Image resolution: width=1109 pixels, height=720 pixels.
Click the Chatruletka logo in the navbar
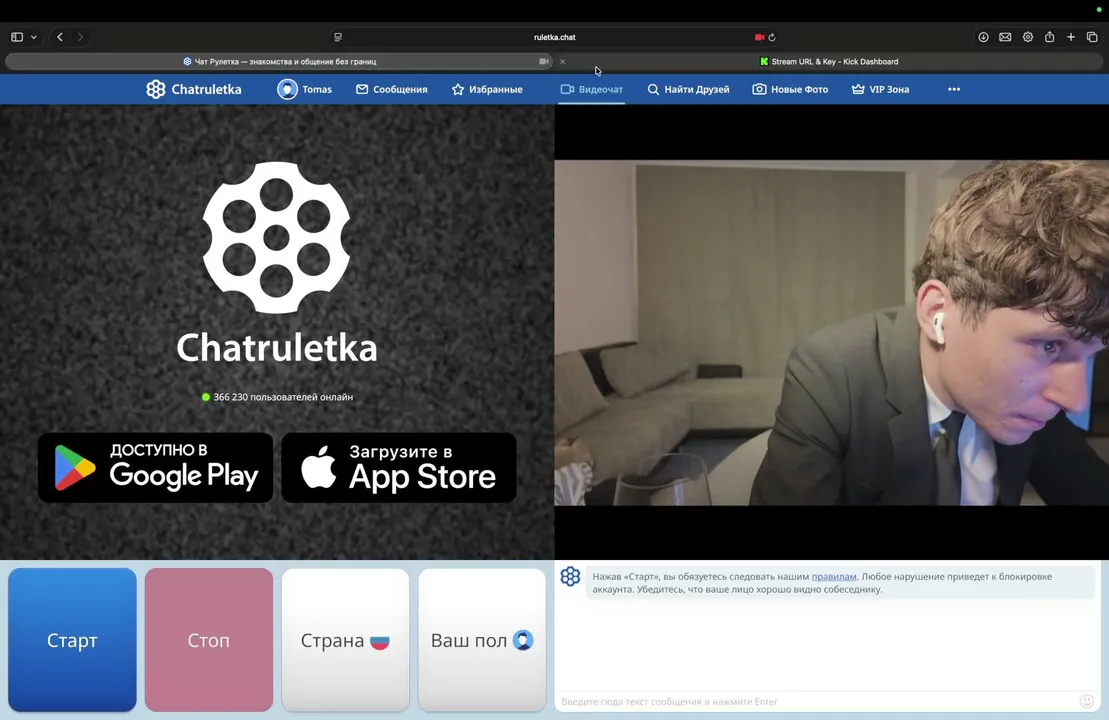tap(194, 89)
